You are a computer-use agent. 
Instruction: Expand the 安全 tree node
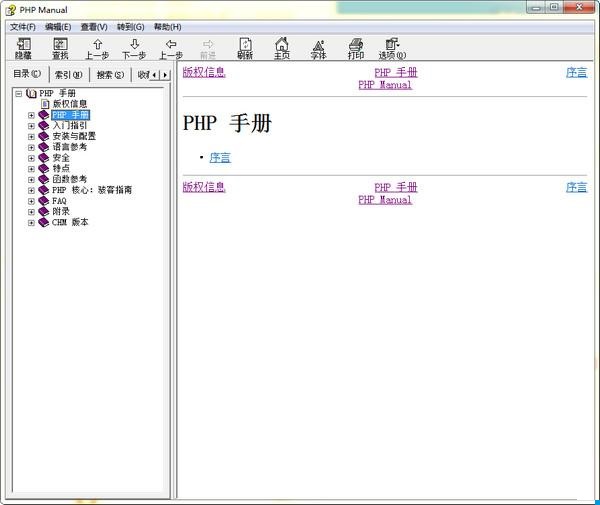click(31, 158)
